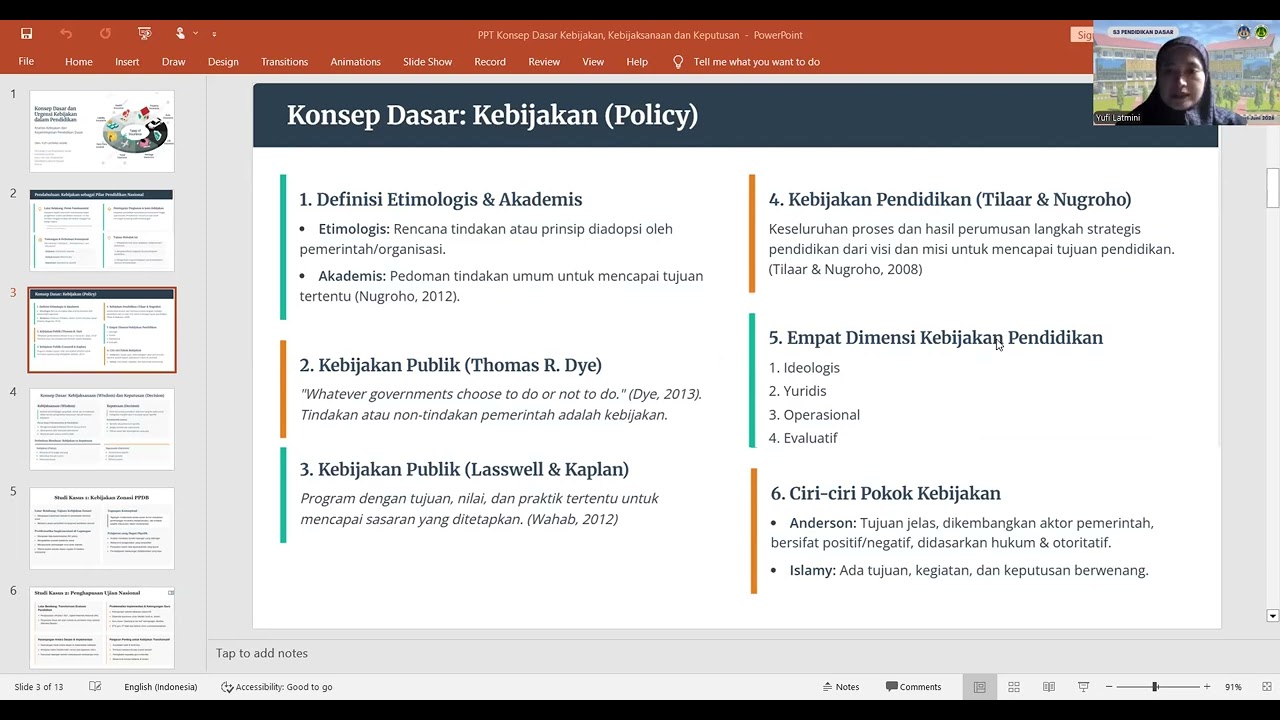Click heading '2. Kebijakan Publik (Thomas R. Dye)'
Viewport: 1280px width, 720px height.
tap(450, 365)
